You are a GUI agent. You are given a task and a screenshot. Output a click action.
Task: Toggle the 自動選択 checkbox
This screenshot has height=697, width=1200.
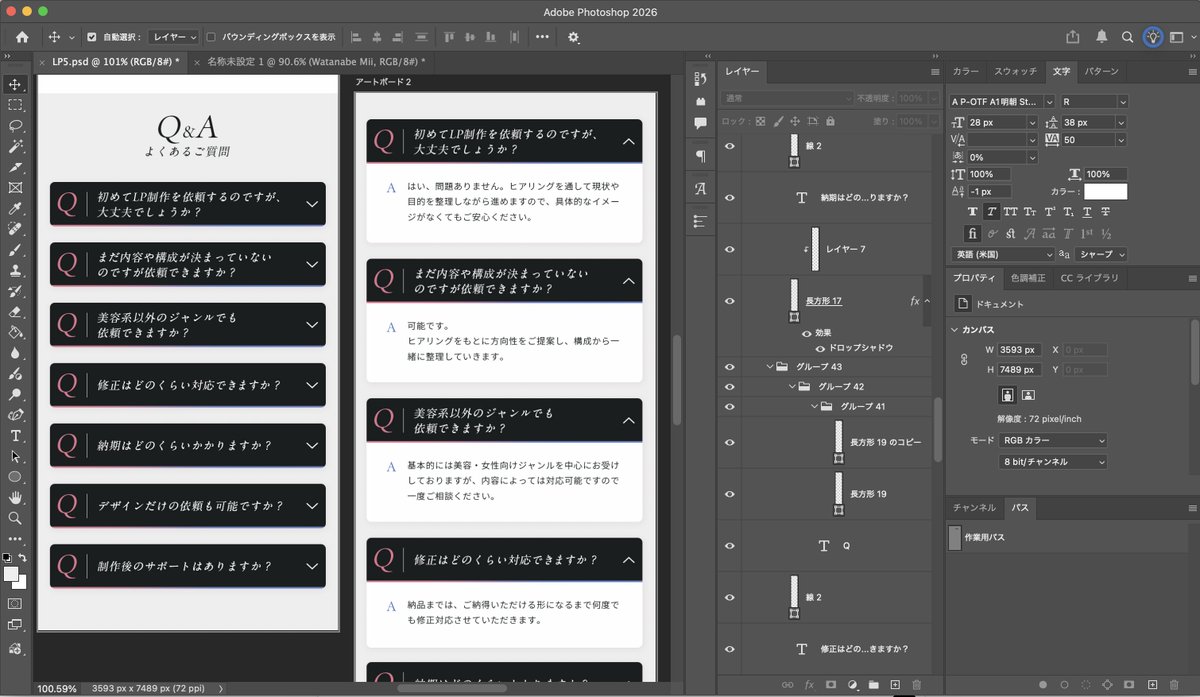[x=92, y=37]
